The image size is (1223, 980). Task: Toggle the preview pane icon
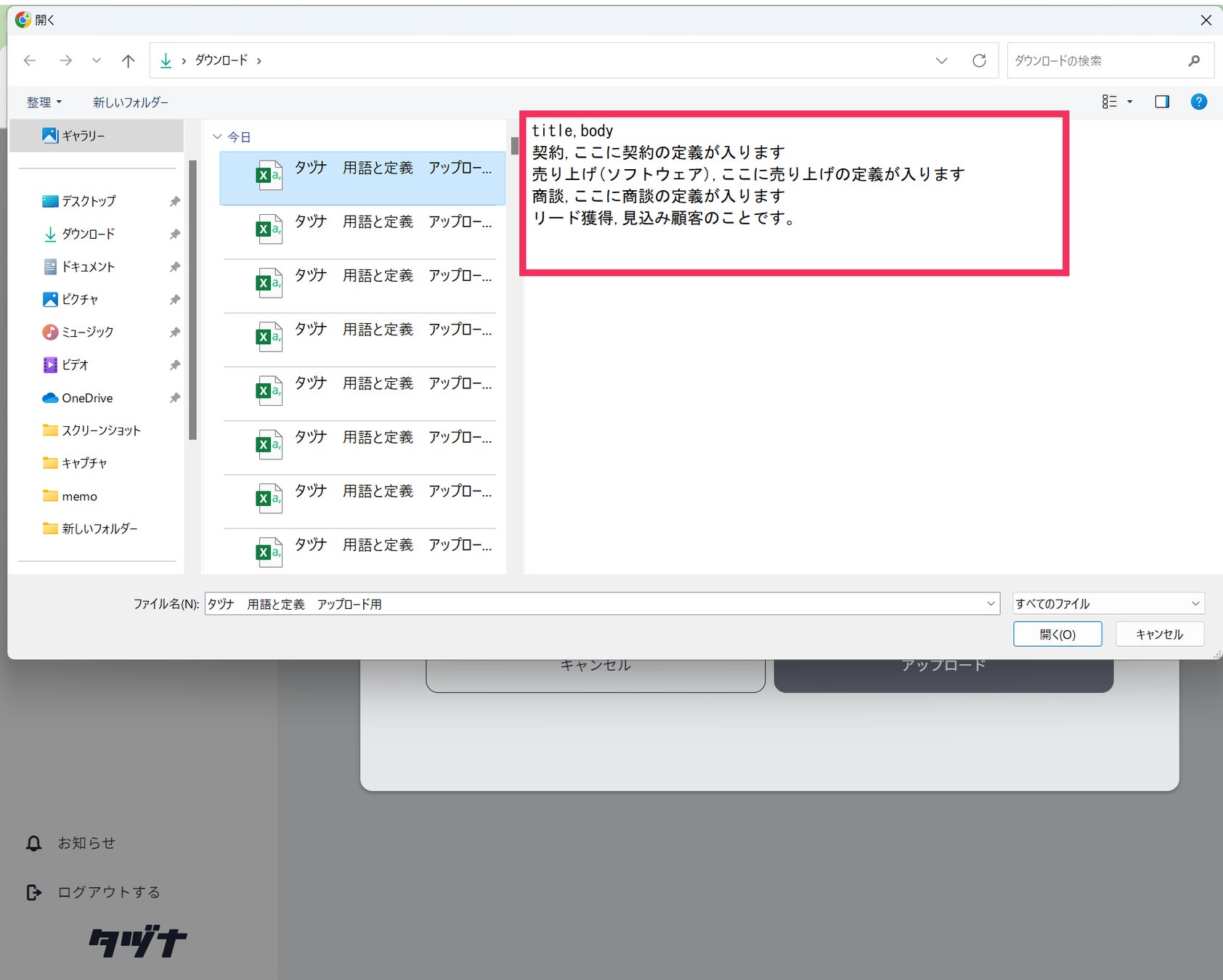click(x=1162, y=102)
